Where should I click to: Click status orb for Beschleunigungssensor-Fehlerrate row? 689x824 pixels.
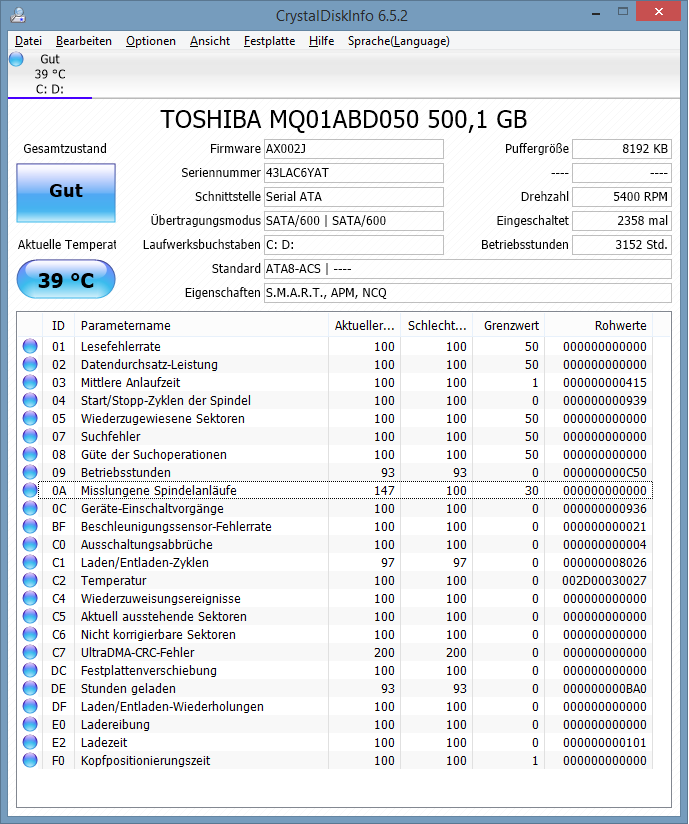pyautogui.click(x=30, y=526)
